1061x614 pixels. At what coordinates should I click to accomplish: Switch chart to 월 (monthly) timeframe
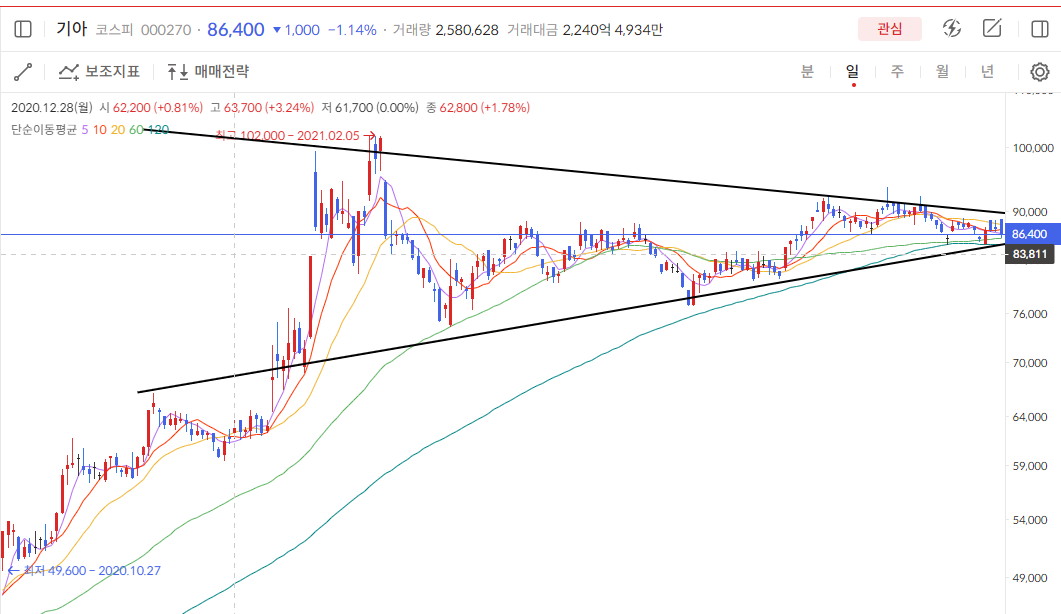[x=943, y=72]
